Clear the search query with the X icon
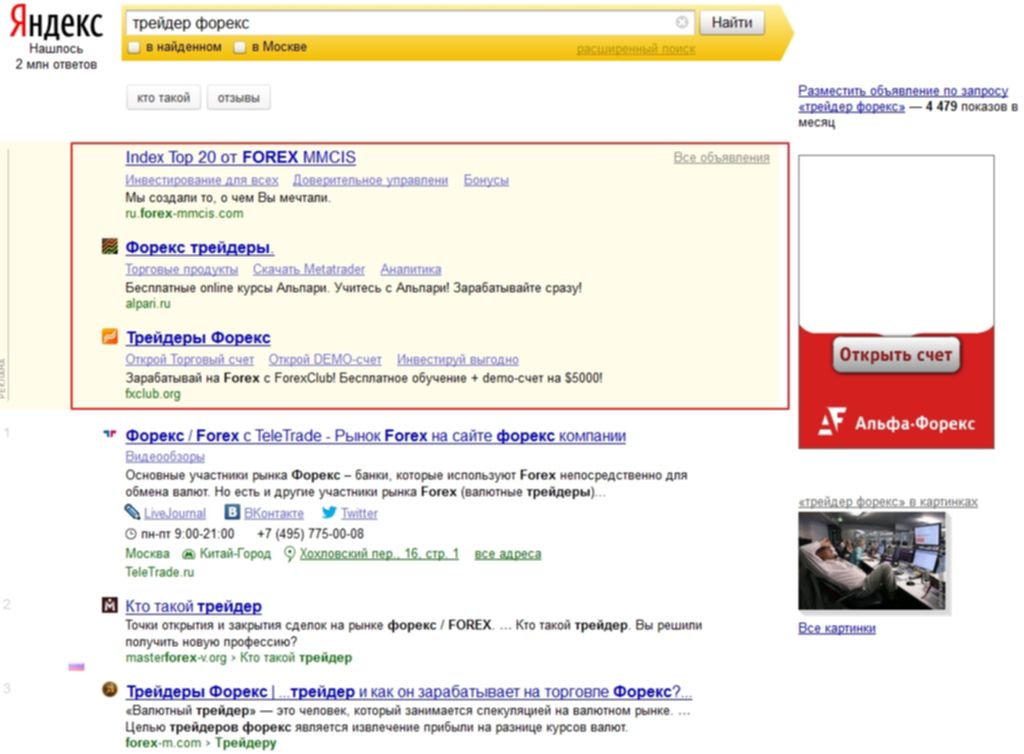The width and height of the screenshot is (1024, 754). (x=682, y=22)
